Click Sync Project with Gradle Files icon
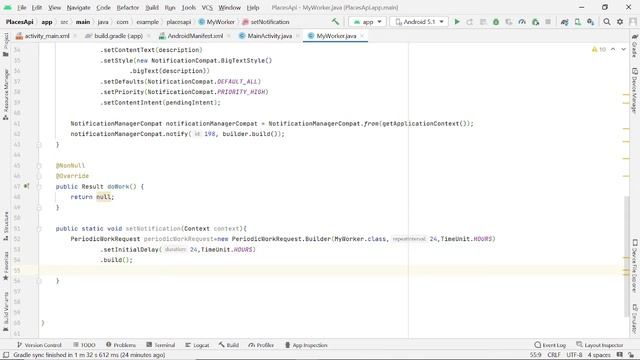Screen dimensions: 640x360 point(564,22)
